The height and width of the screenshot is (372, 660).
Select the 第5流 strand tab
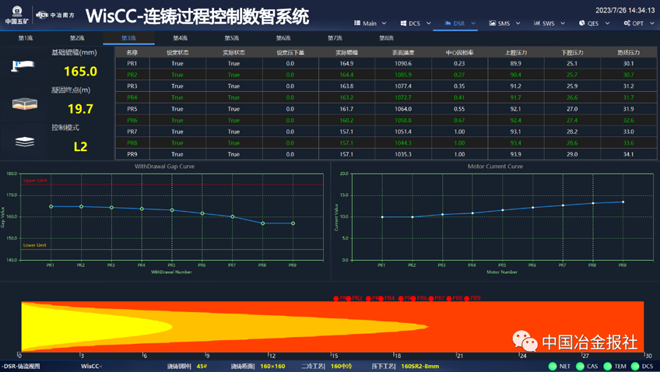click(232, 38)
